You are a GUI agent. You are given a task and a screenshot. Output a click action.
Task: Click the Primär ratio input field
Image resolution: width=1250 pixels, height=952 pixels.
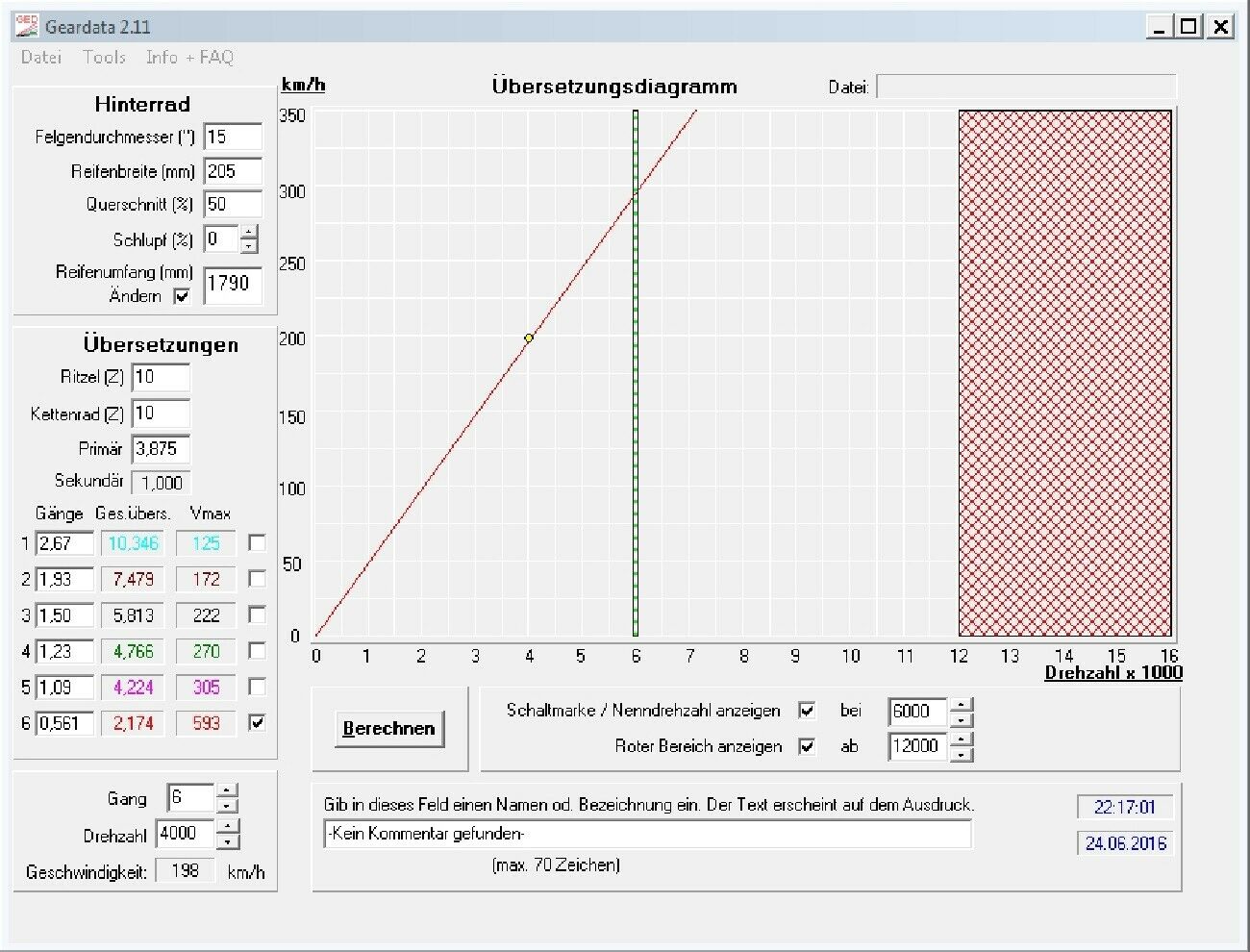(x=161, y=449)
